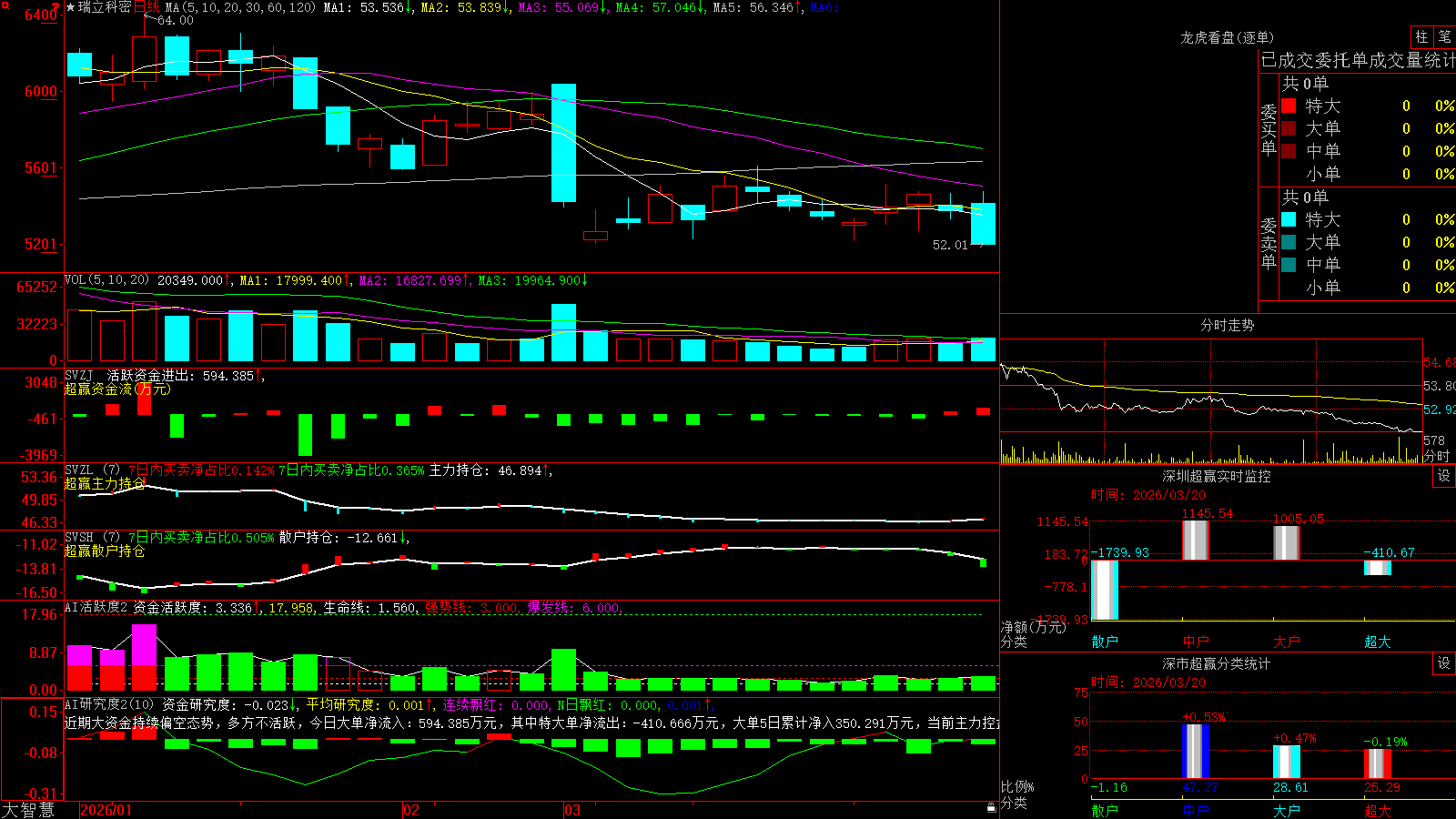Click the 分时走势 panel title

coord(1228,325)
